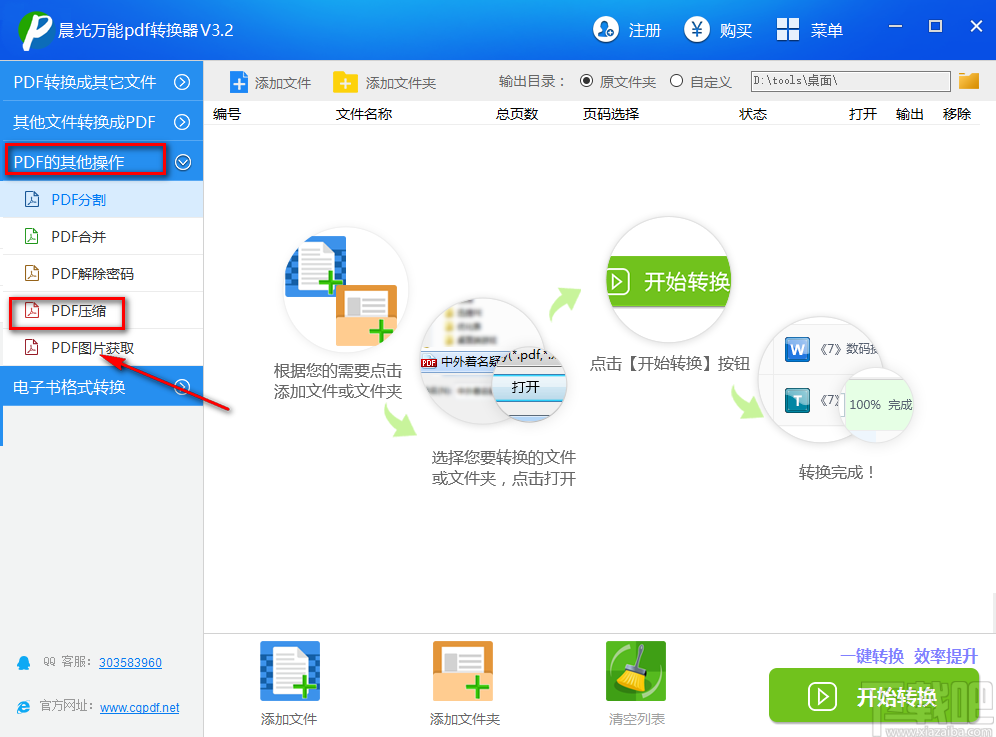Click the blue plus add-file toolbar icon
The image size is (996, 737).
click(239, 83)
